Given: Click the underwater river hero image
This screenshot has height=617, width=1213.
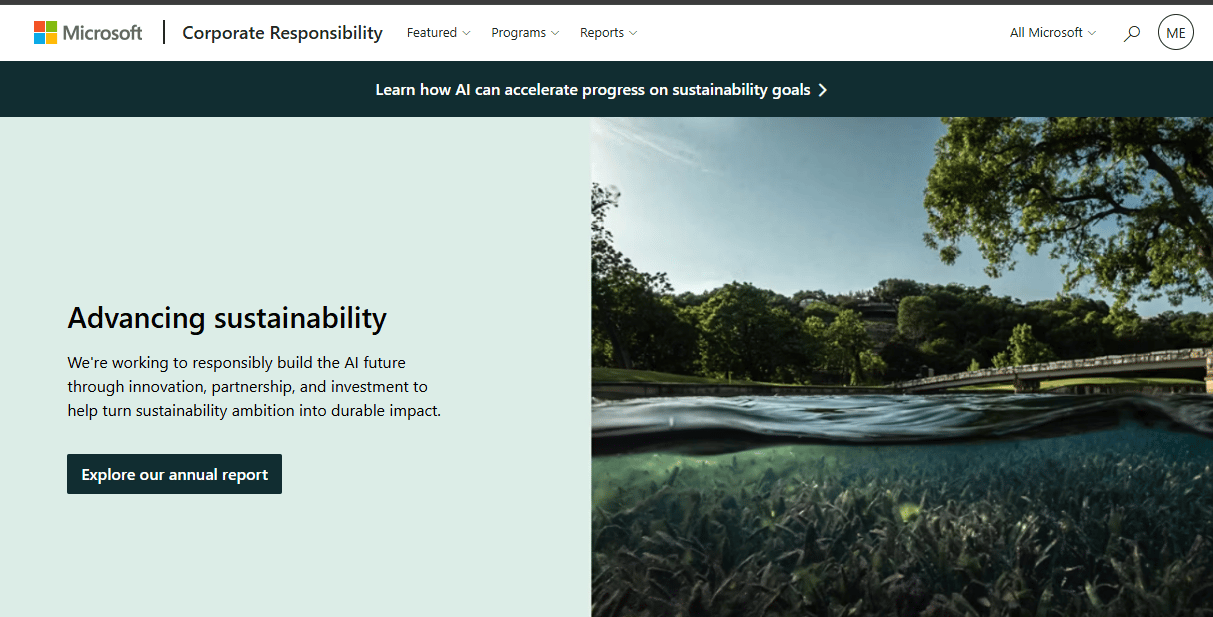Looking at the screenshot, I should coord(902,367).
